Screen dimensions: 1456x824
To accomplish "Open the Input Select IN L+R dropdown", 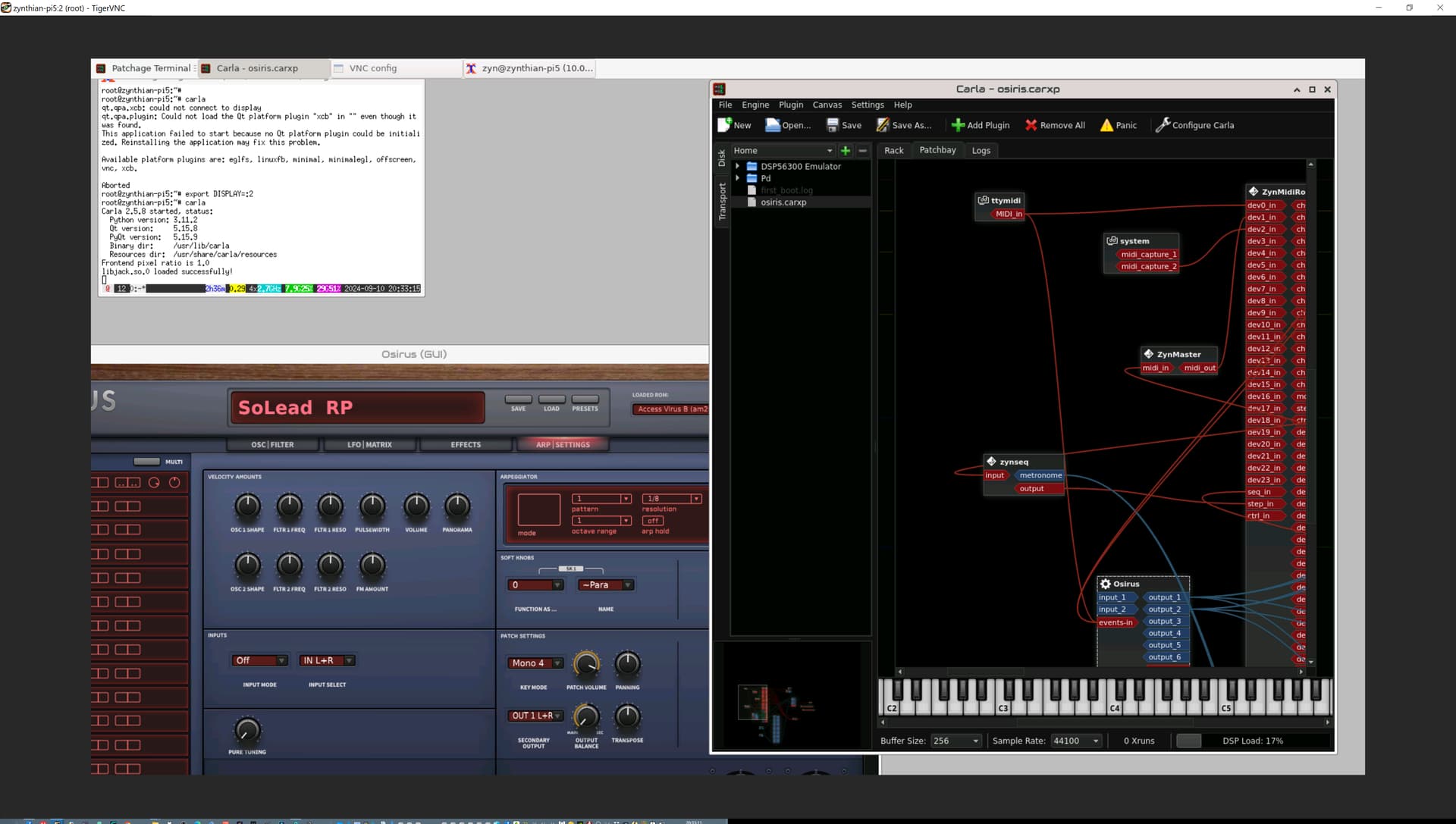I will (x=327, y=661).
